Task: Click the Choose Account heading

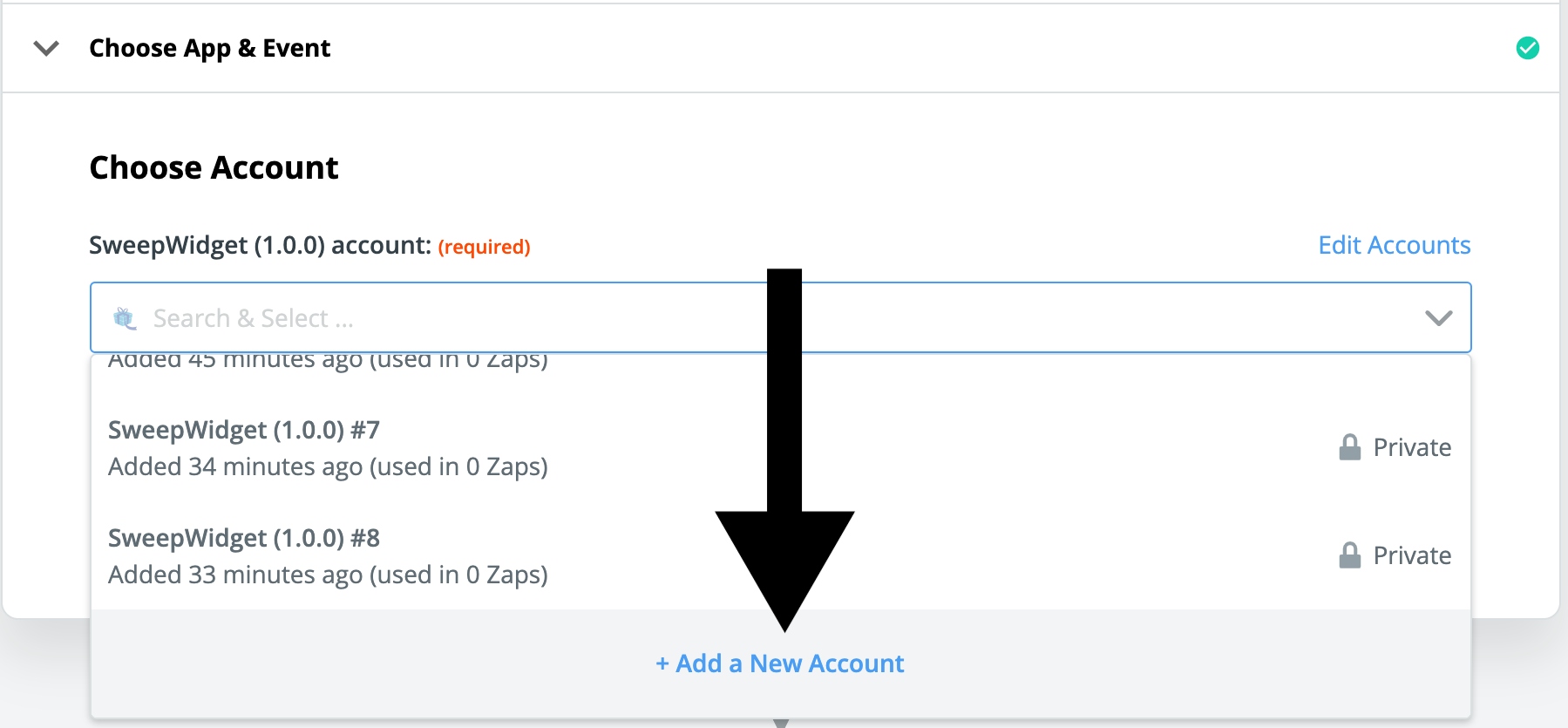Action: (214, 167)
